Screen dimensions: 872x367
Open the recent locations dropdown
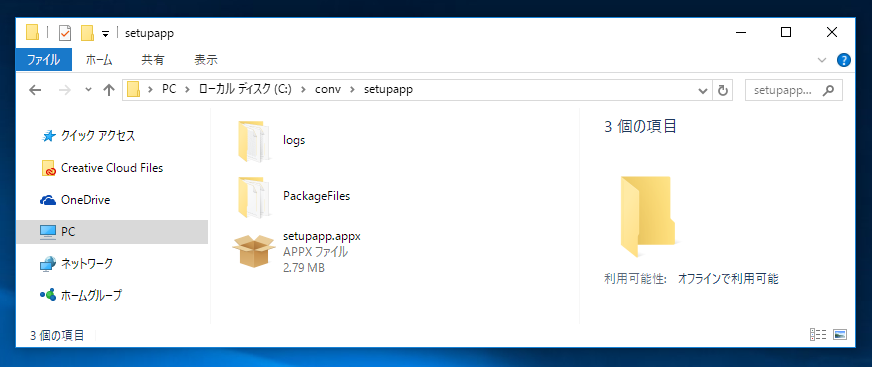[x=87, y=90]
